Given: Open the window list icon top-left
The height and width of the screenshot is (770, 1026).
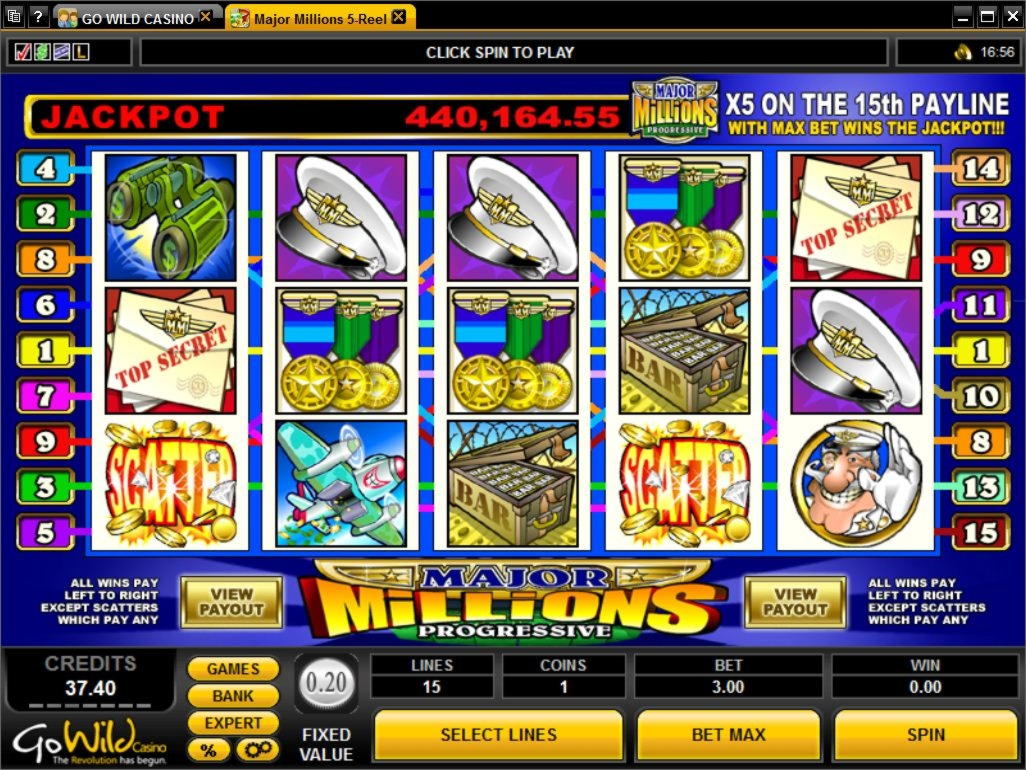Looking at the screenshot, I should [x=14, y=16].
